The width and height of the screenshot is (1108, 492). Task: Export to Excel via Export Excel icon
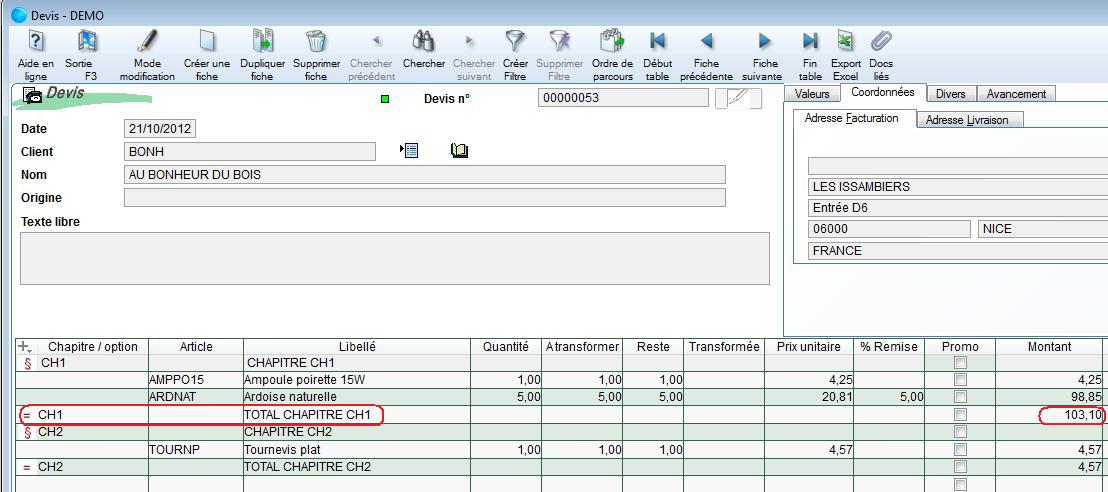[845, 42]
